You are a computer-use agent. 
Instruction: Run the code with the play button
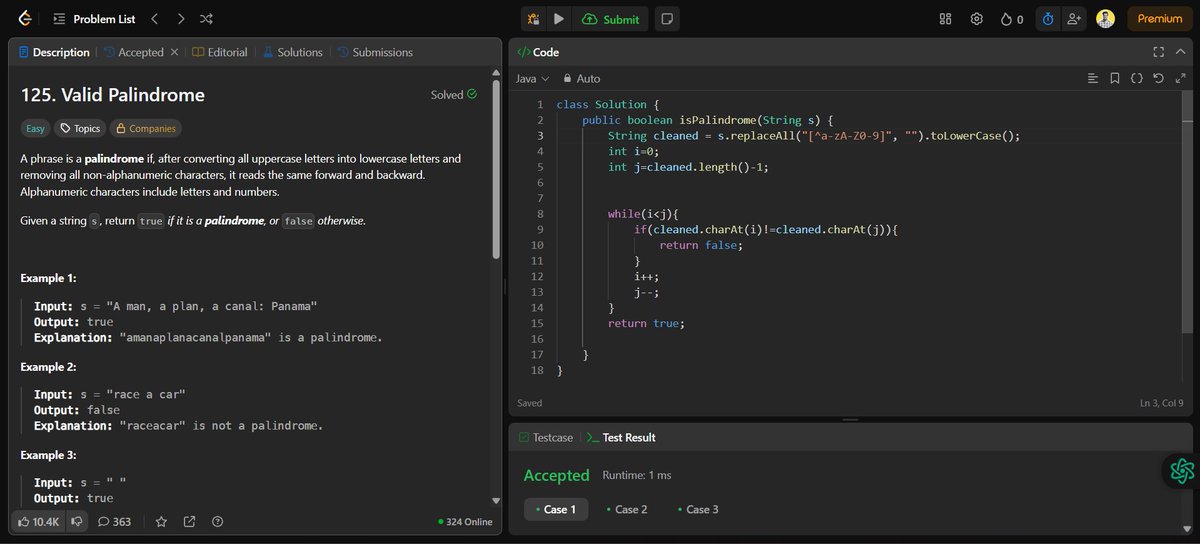click(x=559, y=19)
